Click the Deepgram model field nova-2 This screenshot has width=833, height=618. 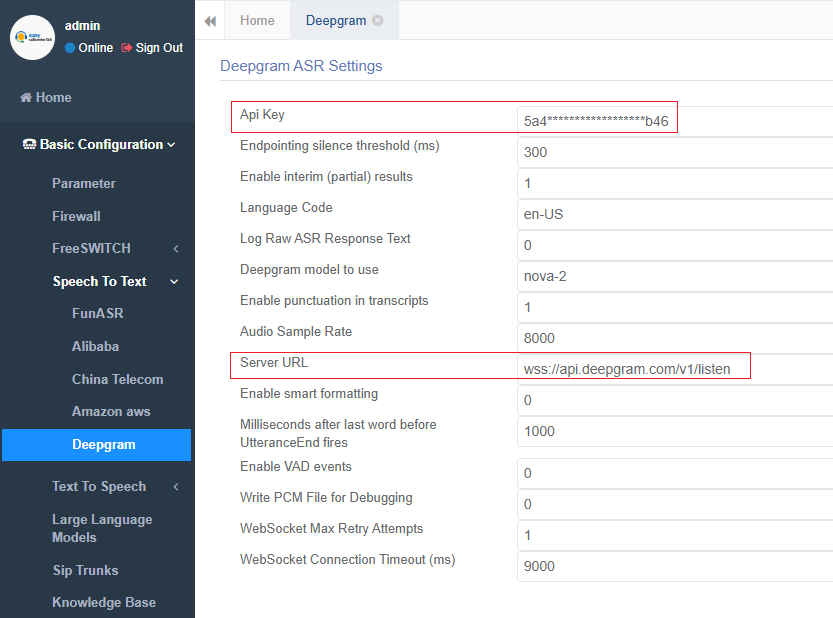(x=675, y=276)
